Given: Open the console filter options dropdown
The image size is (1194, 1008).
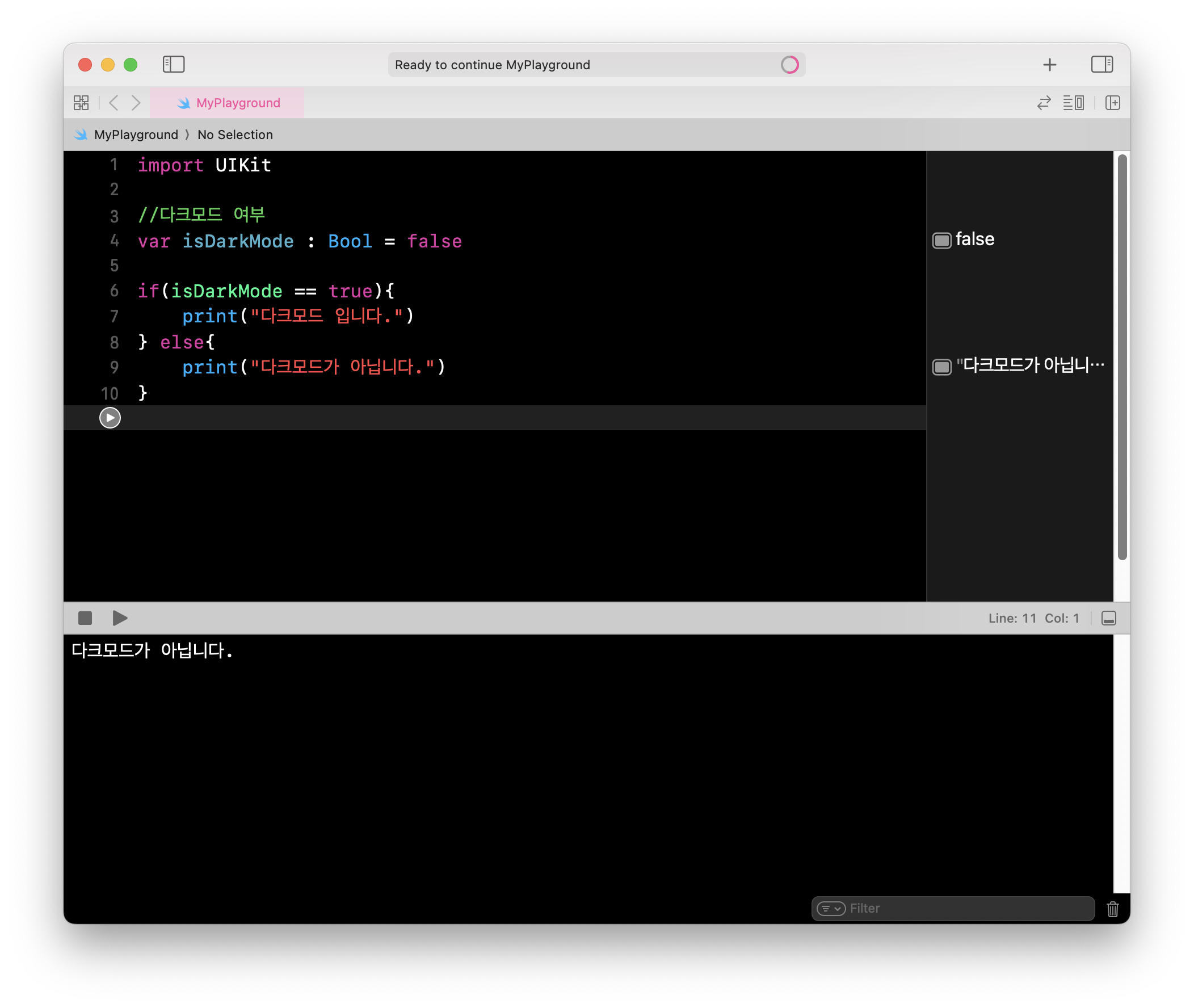Looking at the screenshot, I should click(x=831, y=909).
